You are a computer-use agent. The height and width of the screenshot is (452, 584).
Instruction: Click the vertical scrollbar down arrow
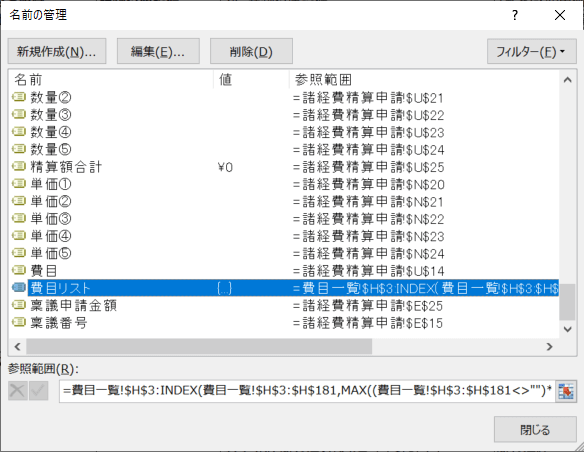click(x=568, y=329)
